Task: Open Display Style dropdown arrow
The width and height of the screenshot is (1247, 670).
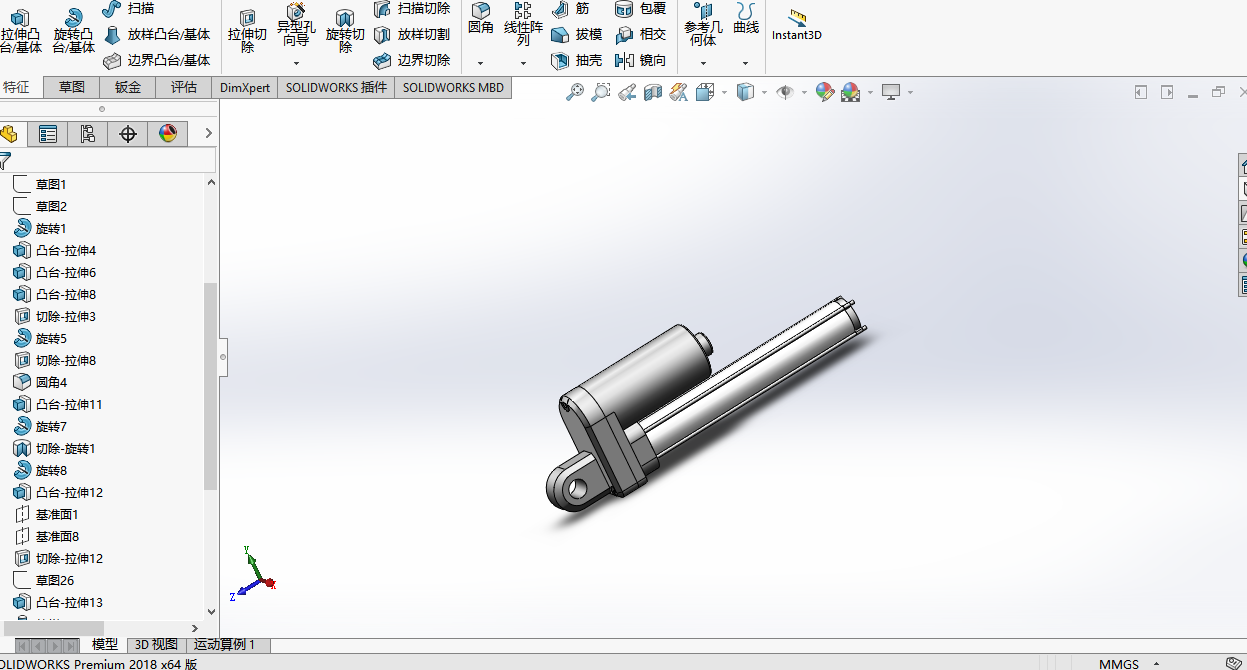Action: point(764,92)
